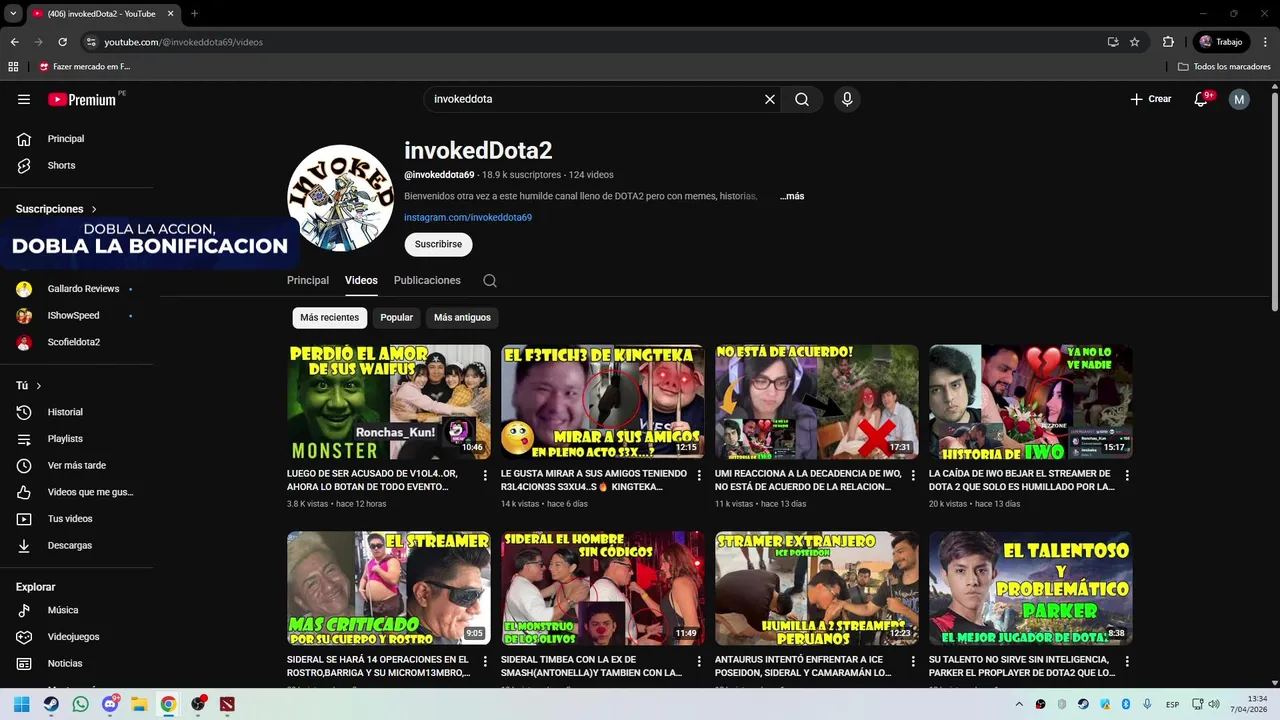Viewport: 1280px width, 720px height.
Task: Open the notifications bell
Action: tap(1202, 99)
